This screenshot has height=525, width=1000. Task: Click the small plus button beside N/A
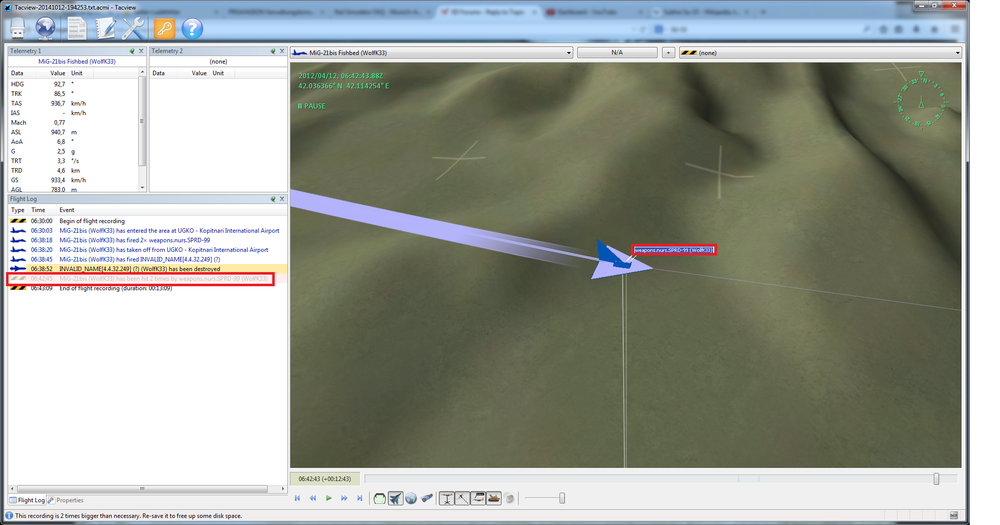pos(668,53)
